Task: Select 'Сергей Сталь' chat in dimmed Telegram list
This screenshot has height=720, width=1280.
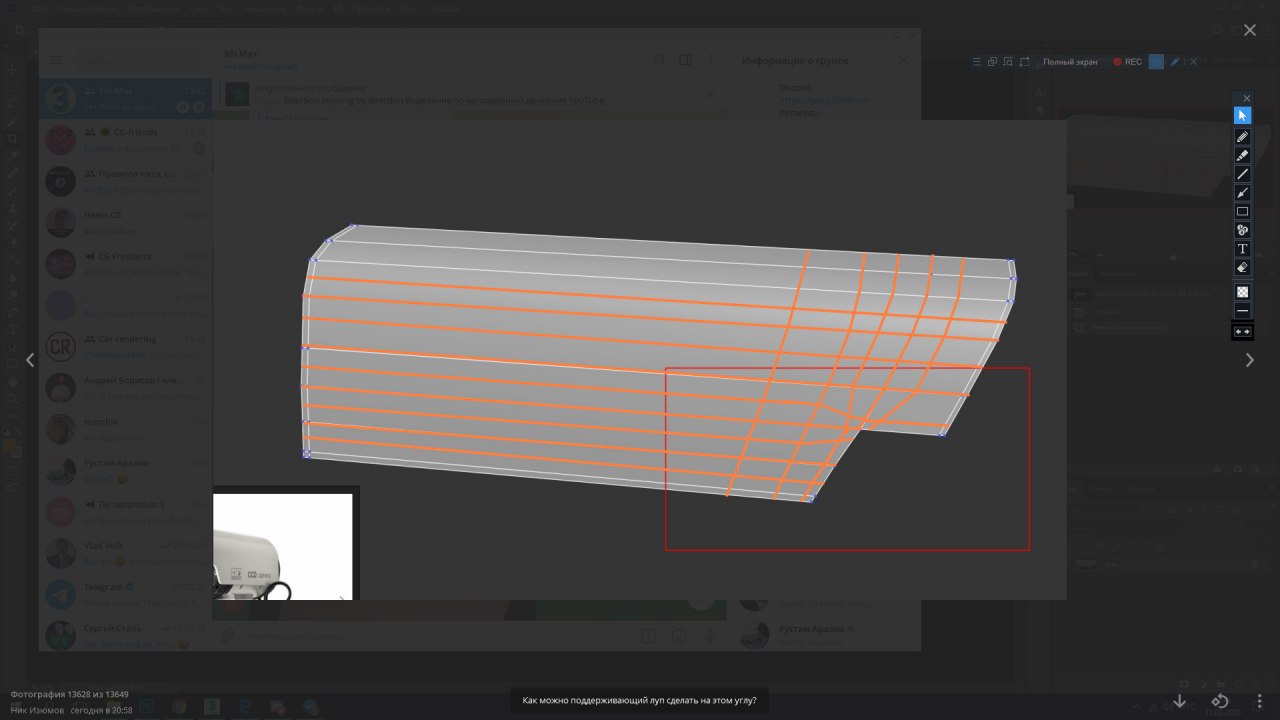Action: 125,634
